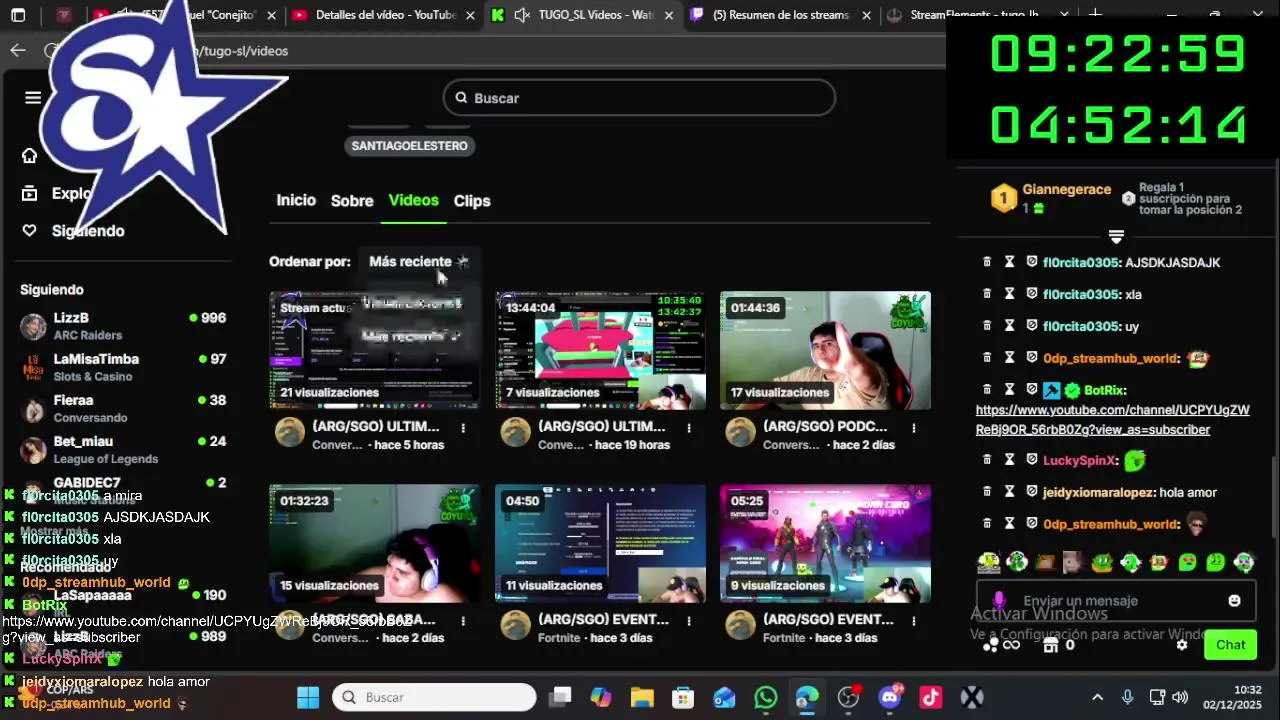The image size is (1280, 720).
Task: Open the Kick sidebar hamburger menu
Action: pyautogui.click(x=33, y=97)
